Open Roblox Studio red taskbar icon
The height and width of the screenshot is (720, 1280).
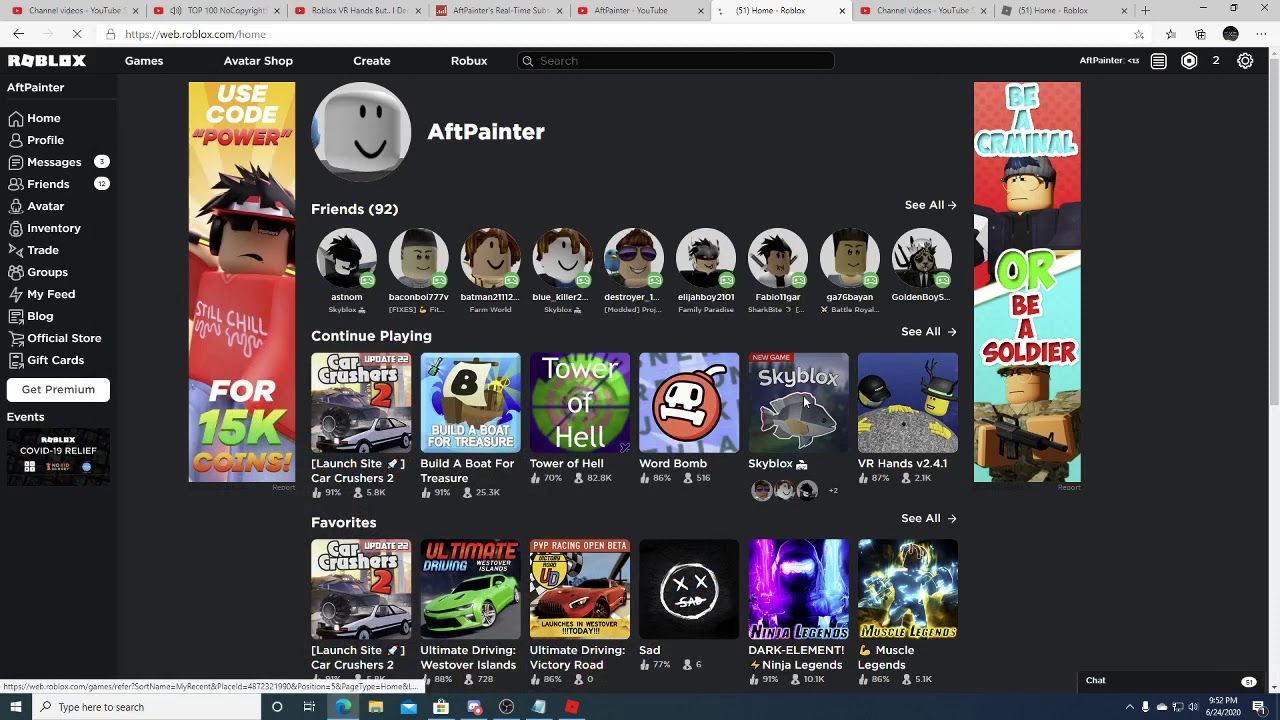[571, 707]
